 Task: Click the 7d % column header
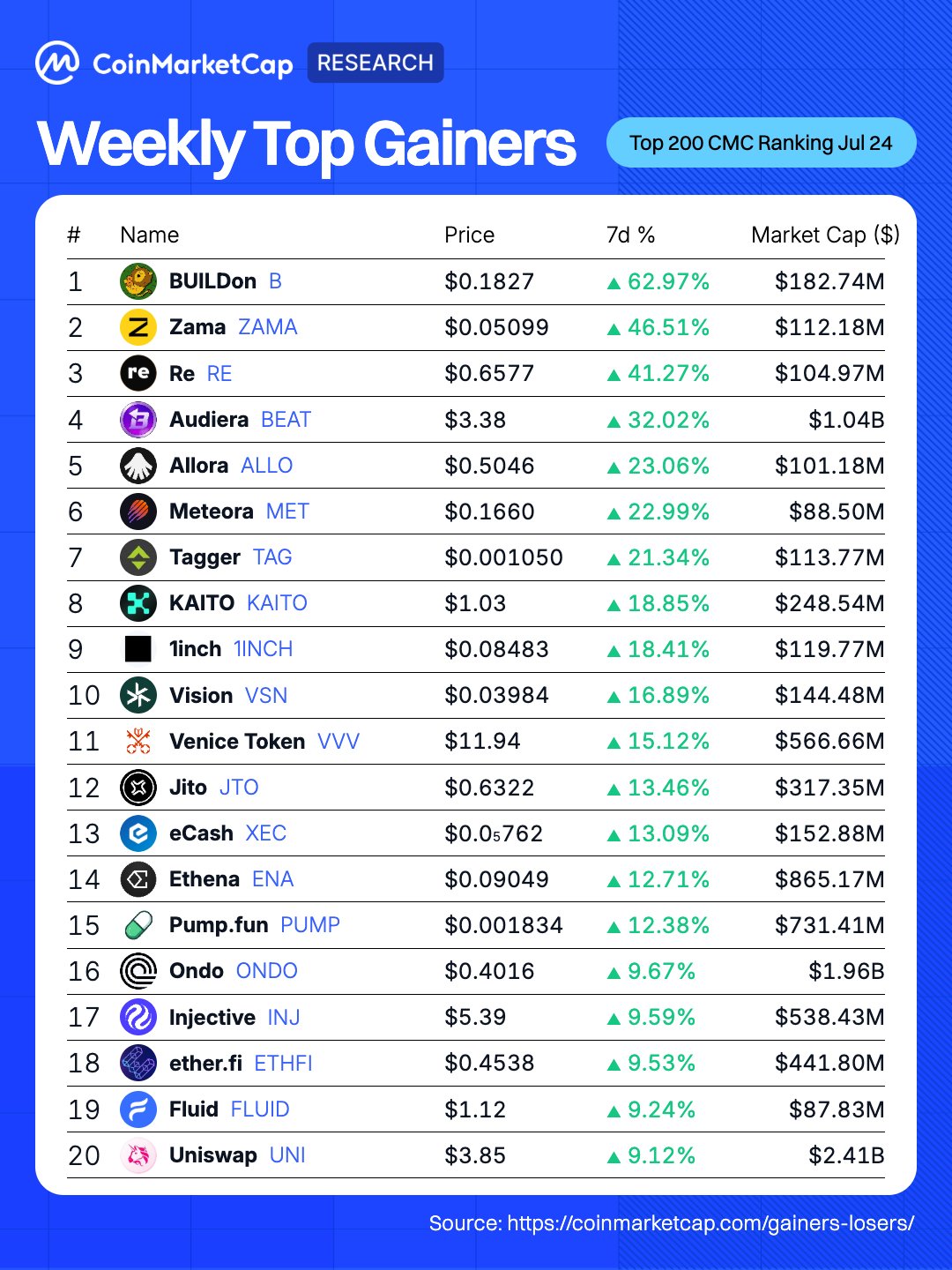pos(631,235)
